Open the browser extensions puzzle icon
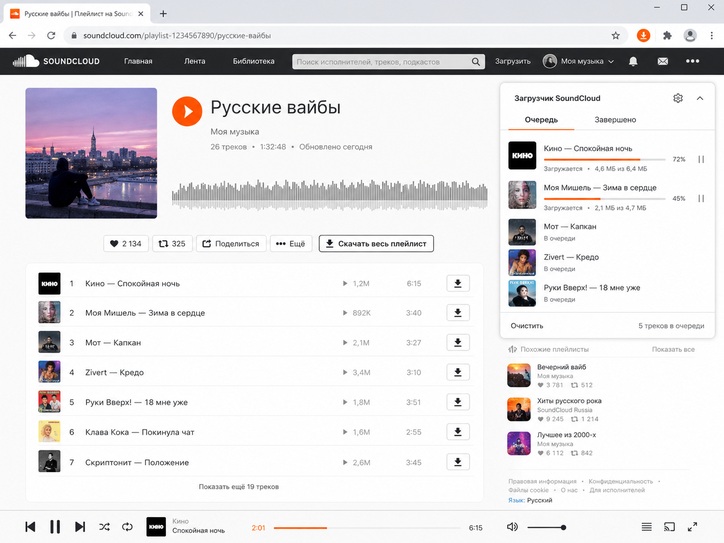 tap(667, 36)
